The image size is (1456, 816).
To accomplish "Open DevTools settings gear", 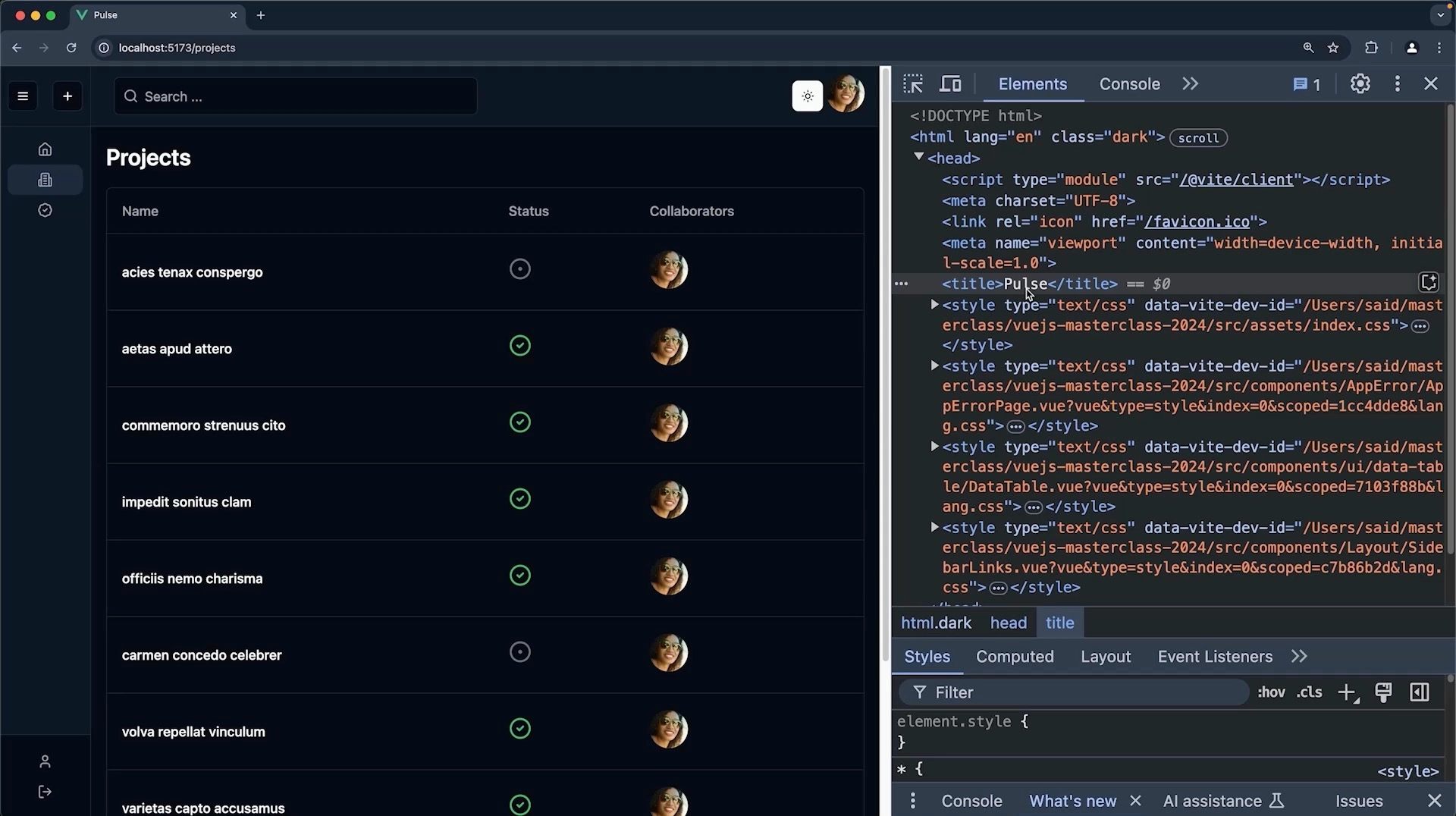I will pos(1360,83).
